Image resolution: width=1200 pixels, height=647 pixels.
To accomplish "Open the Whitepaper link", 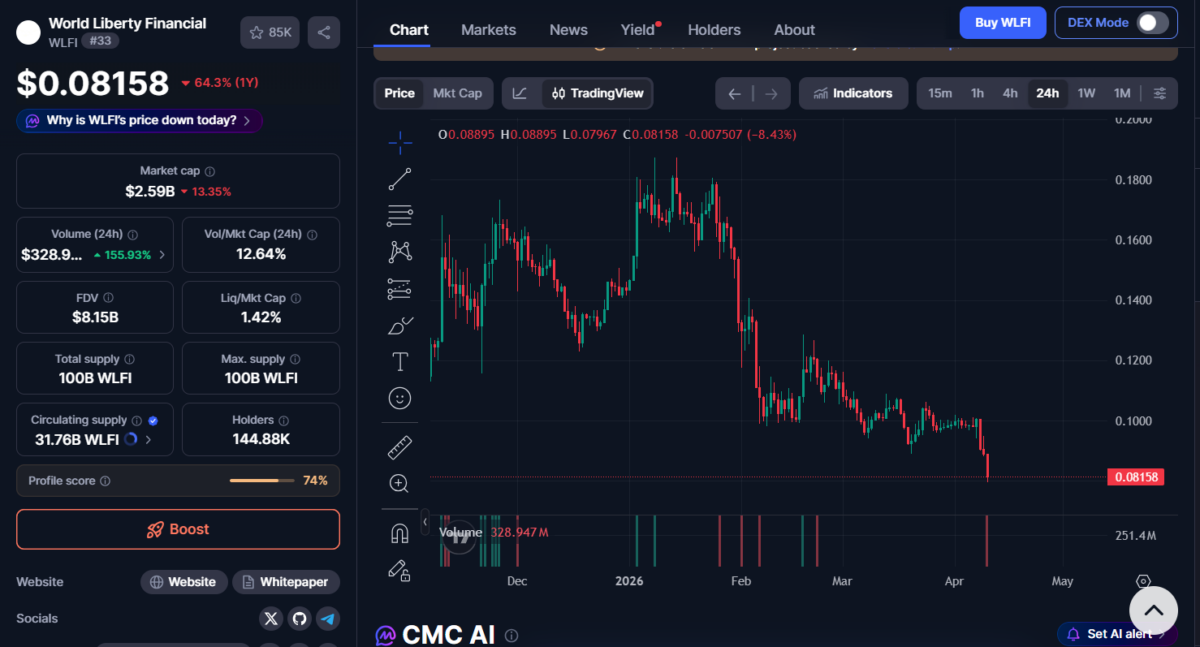I will [x=286, y=582].
